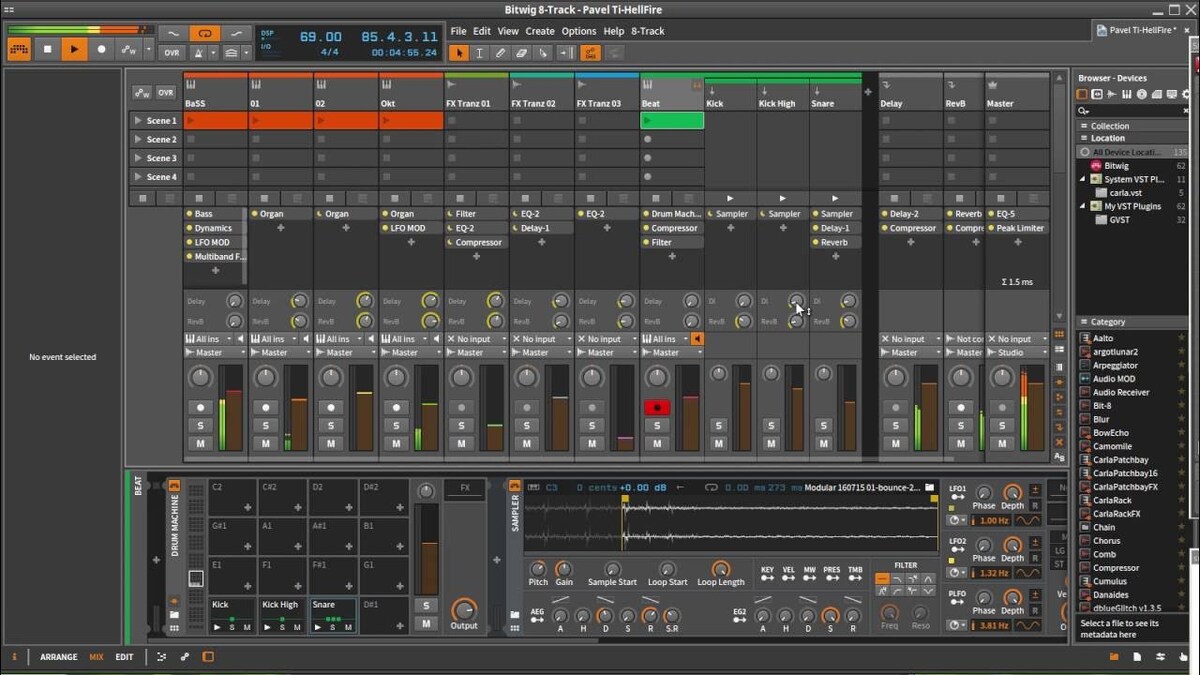Click the Play button in transport
The width and height of the screenshot is (1200, 675).
[x=74, y=49]
